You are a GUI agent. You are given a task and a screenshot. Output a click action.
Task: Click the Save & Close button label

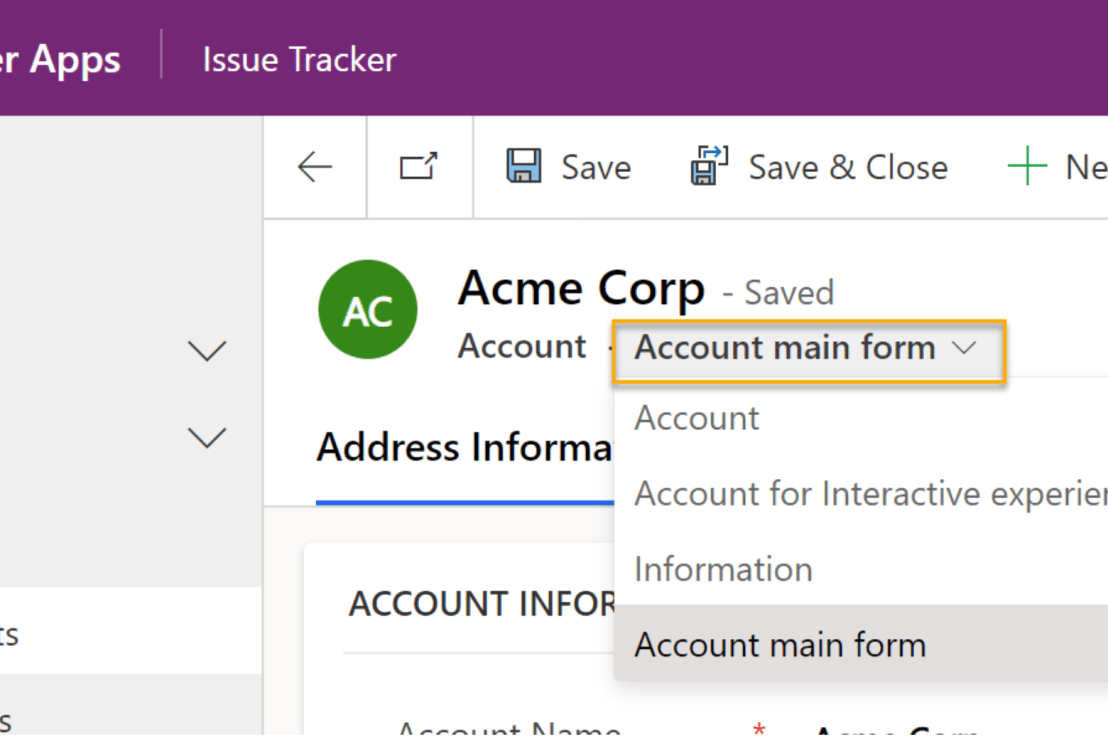click(848, 166)
